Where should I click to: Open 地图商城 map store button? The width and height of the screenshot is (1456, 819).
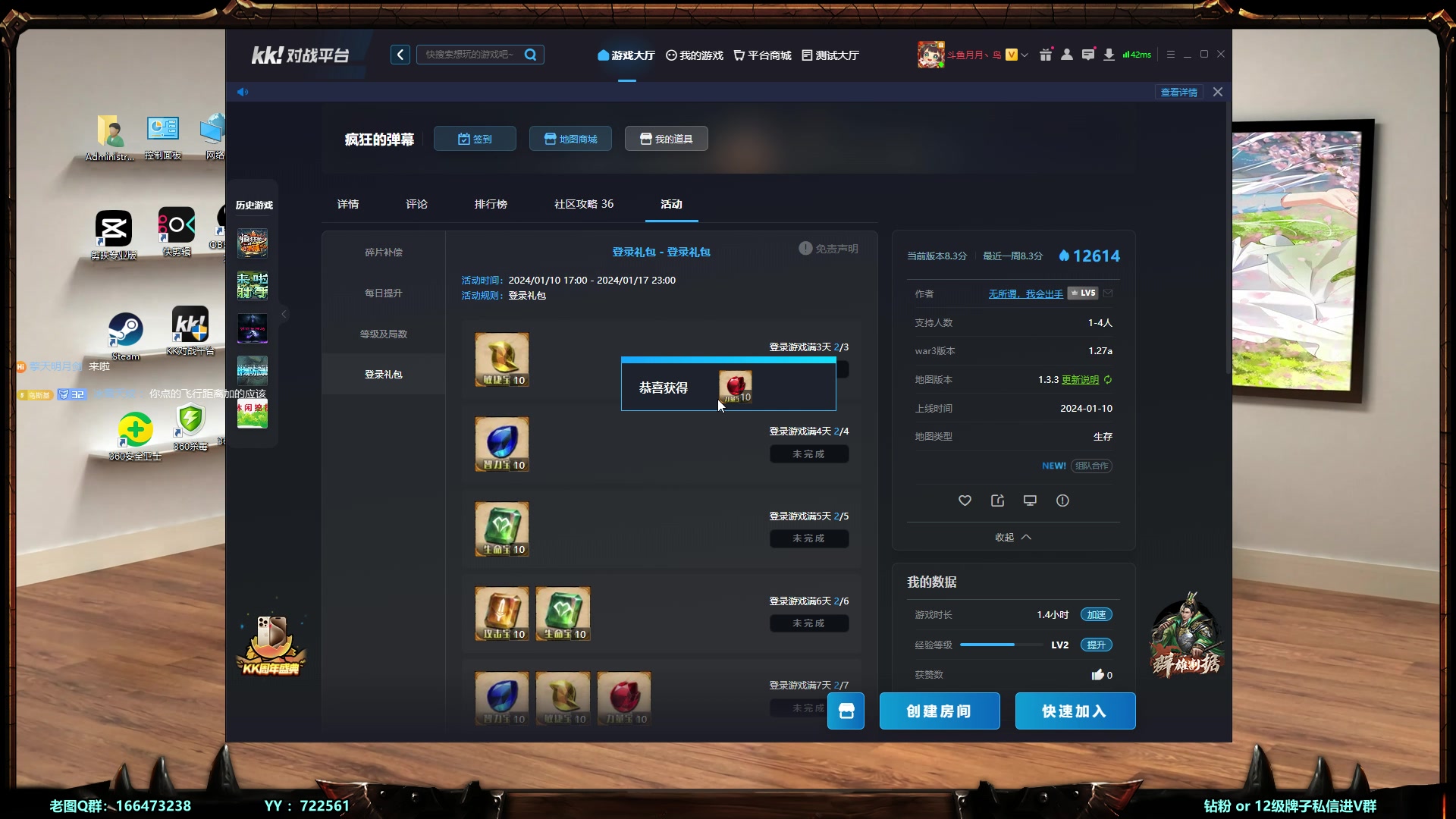click(571, 139)
